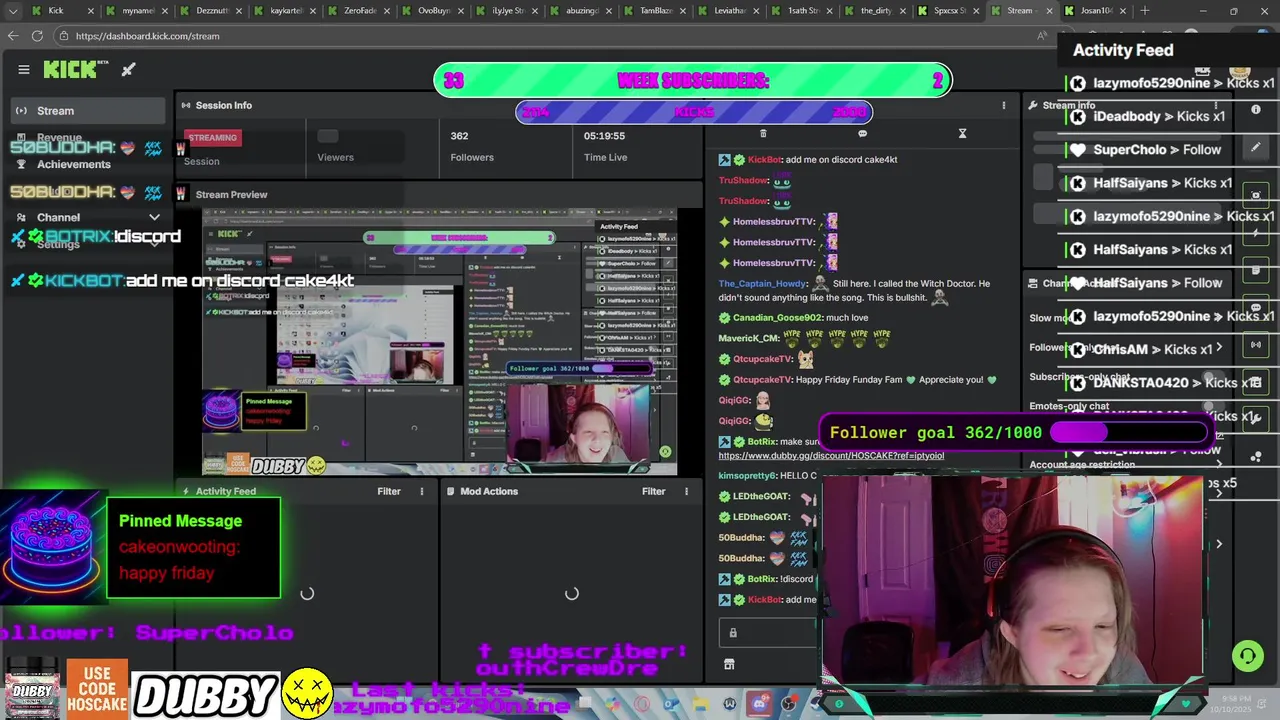Click the Stream Preview panel title
The width and height of the screenshot is (1280, 720).
pos(231,195)
